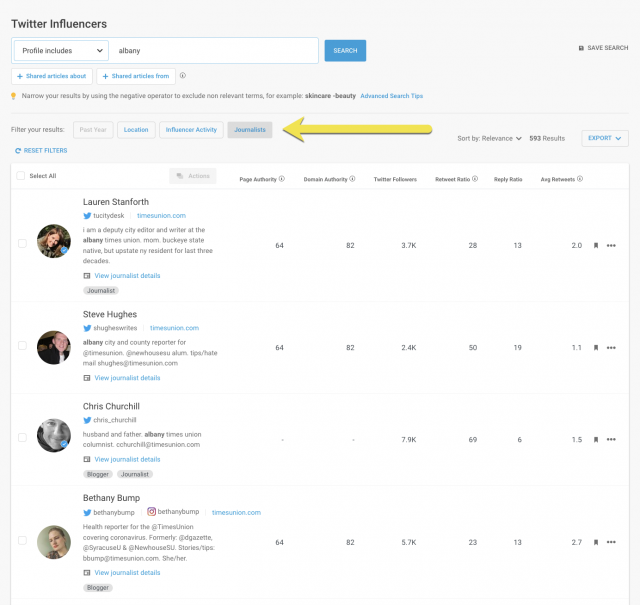Bookmark Chris Churchill row

point(596,440)
